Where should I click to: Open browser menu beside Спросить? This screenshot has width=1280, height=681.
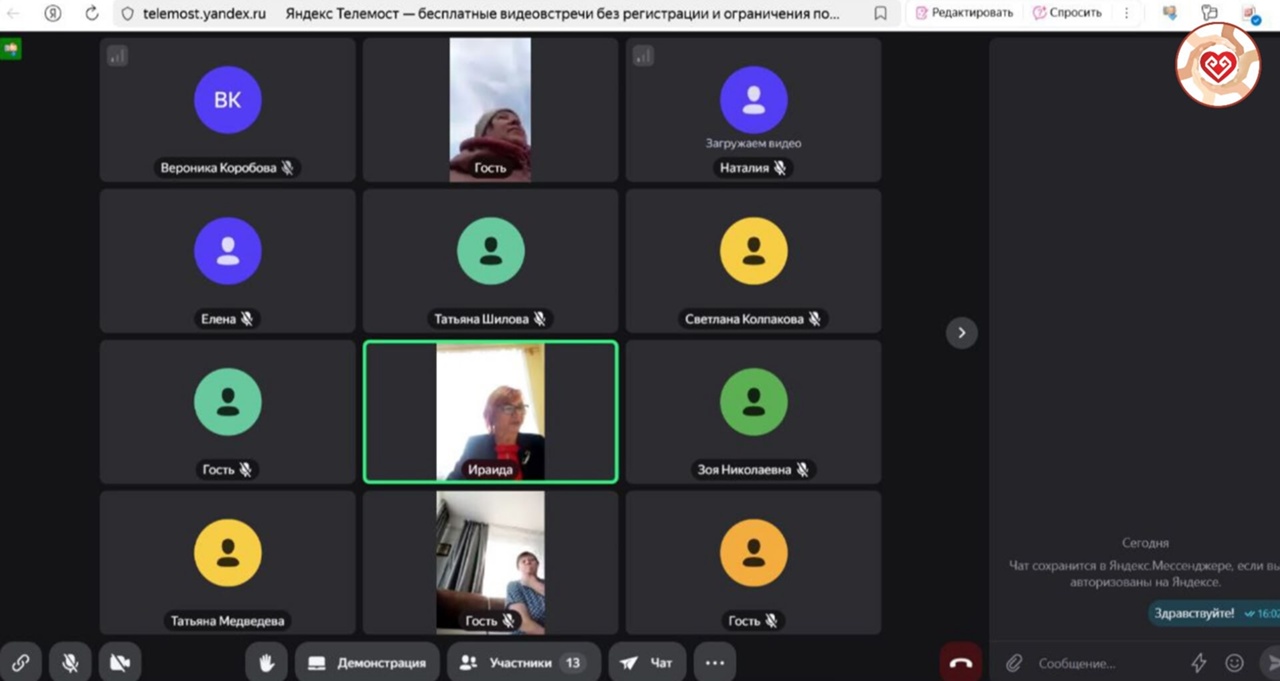(x=1127, y=14)
